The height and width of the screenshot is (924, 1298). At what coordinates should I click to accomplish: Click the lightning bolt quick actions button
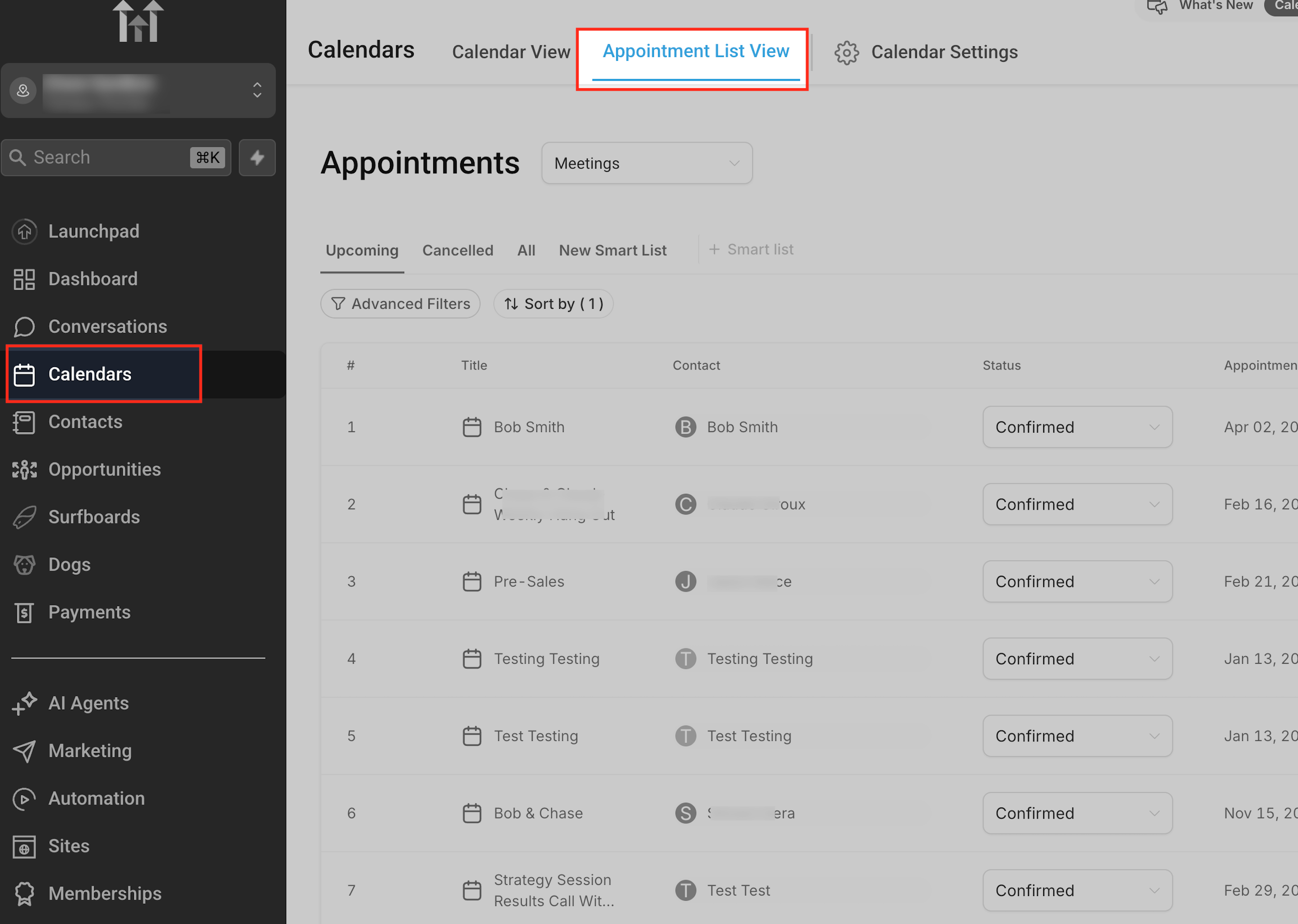[257, 158]
